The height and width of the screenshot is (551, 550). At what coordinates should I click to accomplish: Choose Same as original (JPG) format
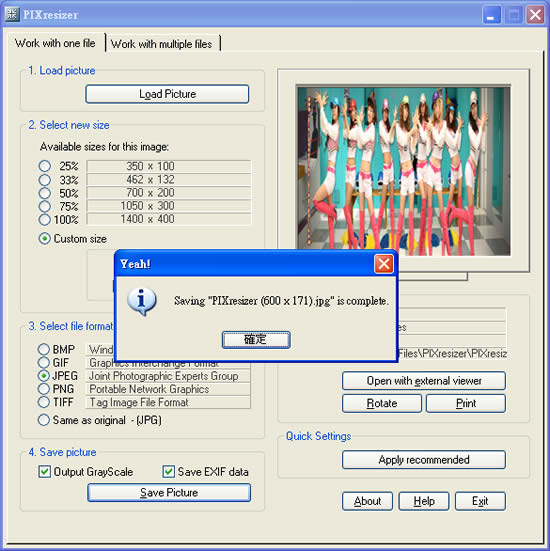point(44,420)
